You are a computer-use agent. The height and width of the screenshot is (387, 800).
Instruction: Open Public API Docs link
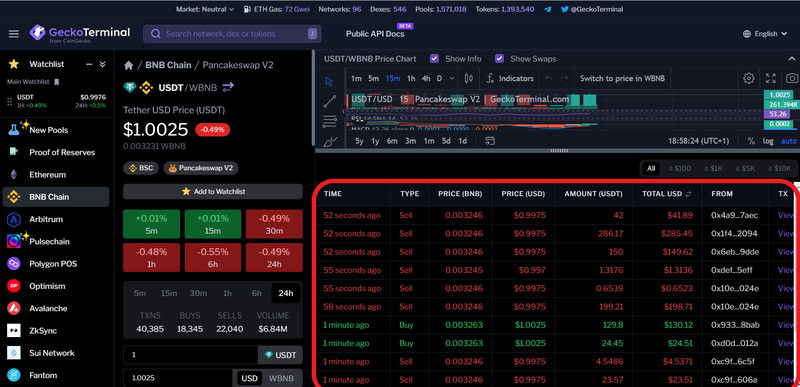pos(375,34)
